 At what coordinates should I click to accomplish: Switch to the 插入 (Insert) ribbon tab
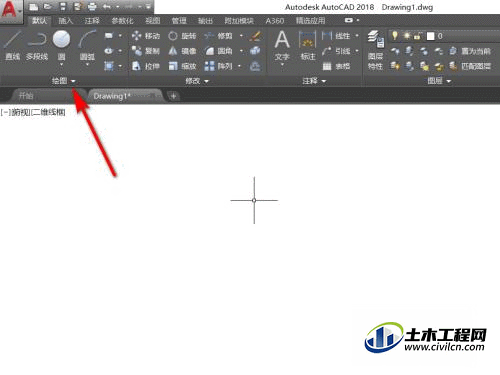click(65, 21)
